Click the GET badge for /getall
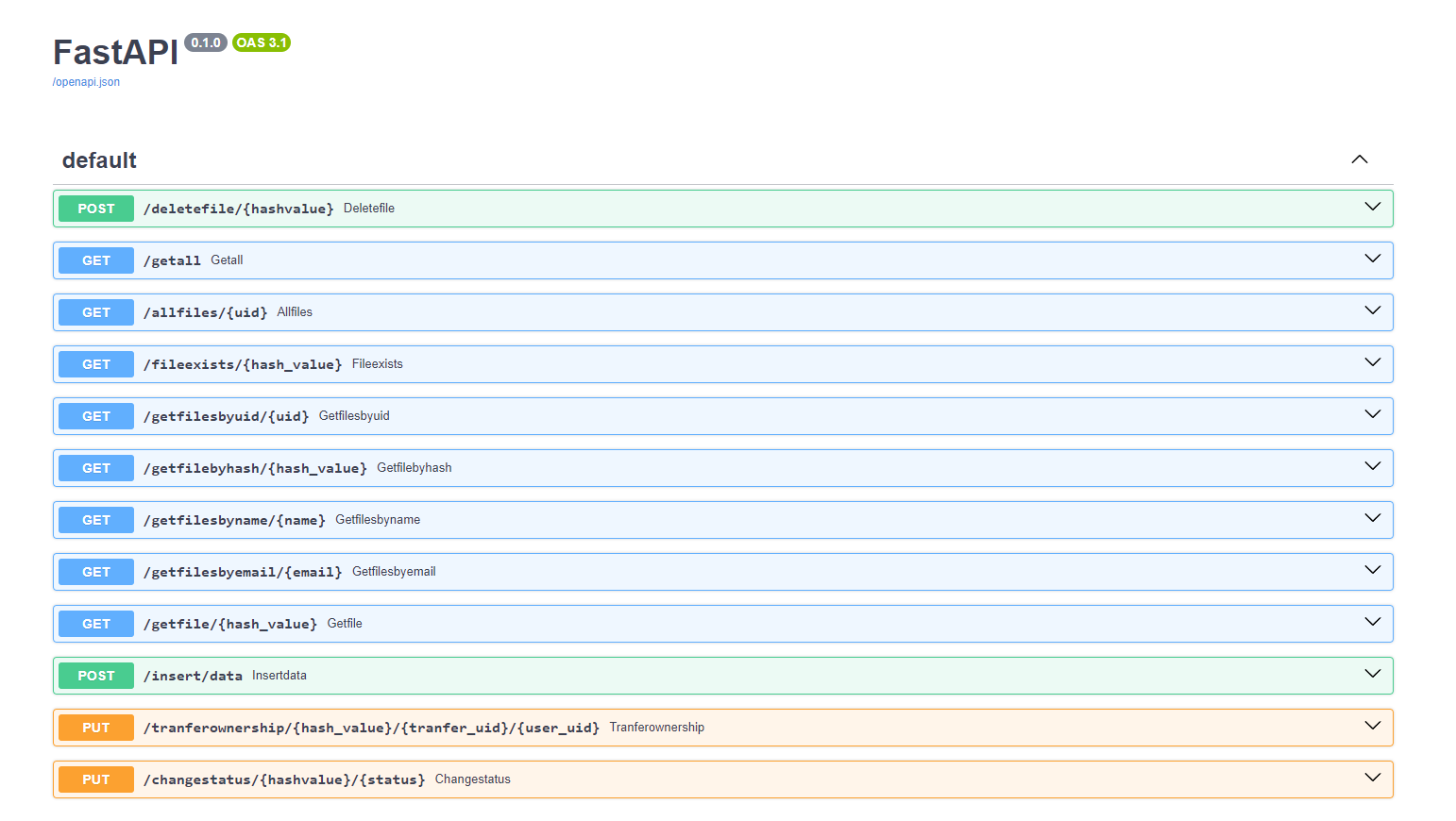 96,260
